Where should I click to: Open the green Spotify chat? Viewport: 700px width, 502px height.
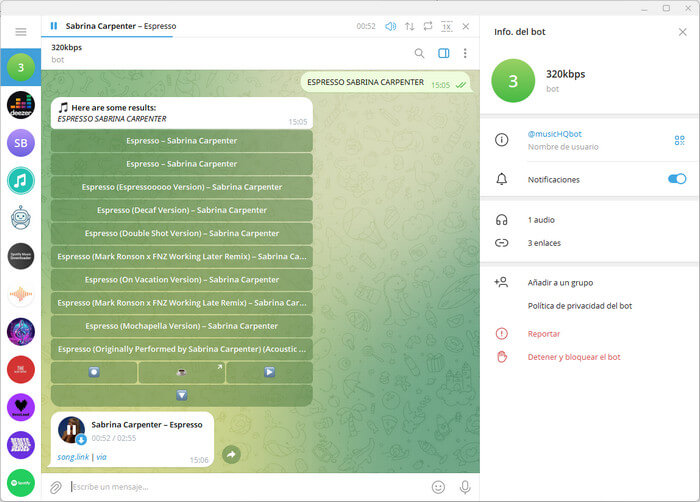(x=21, y=483)
